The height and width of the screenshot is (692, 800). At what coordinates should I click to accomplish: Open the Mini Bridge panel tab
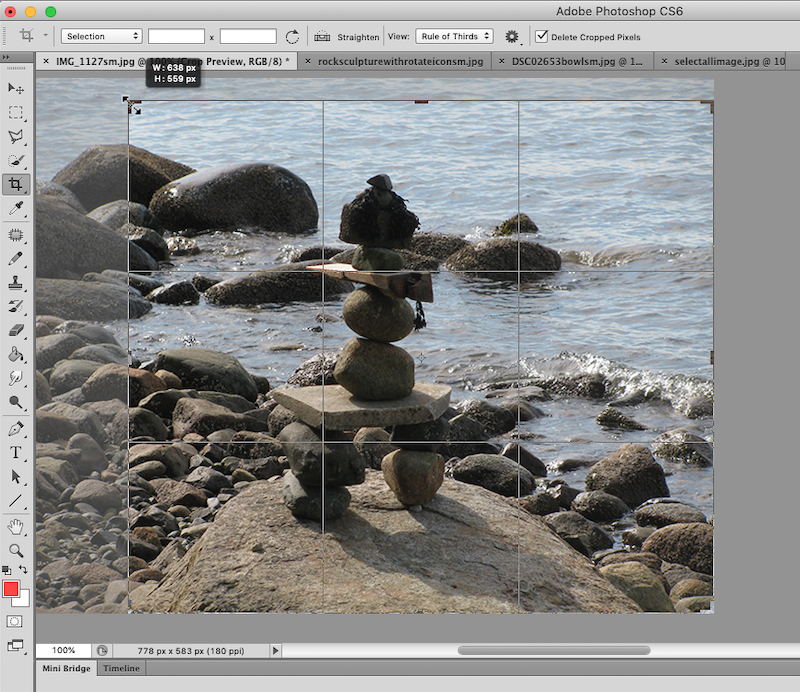point(66,668)
